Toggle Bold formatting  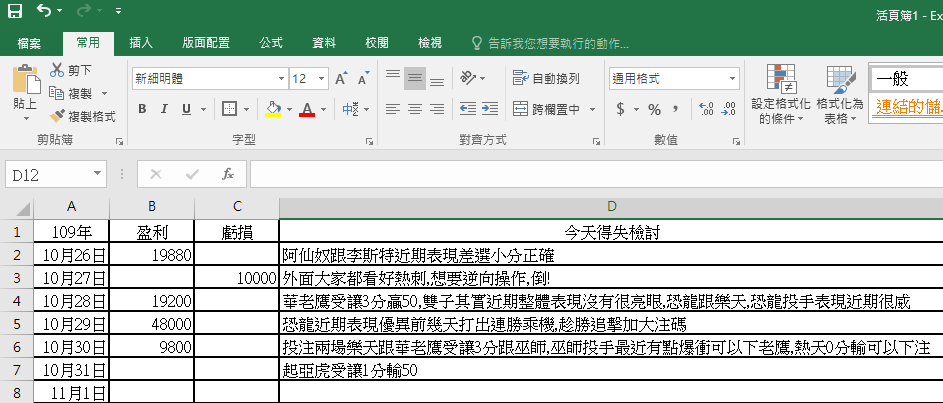click(x=142, y=109)
